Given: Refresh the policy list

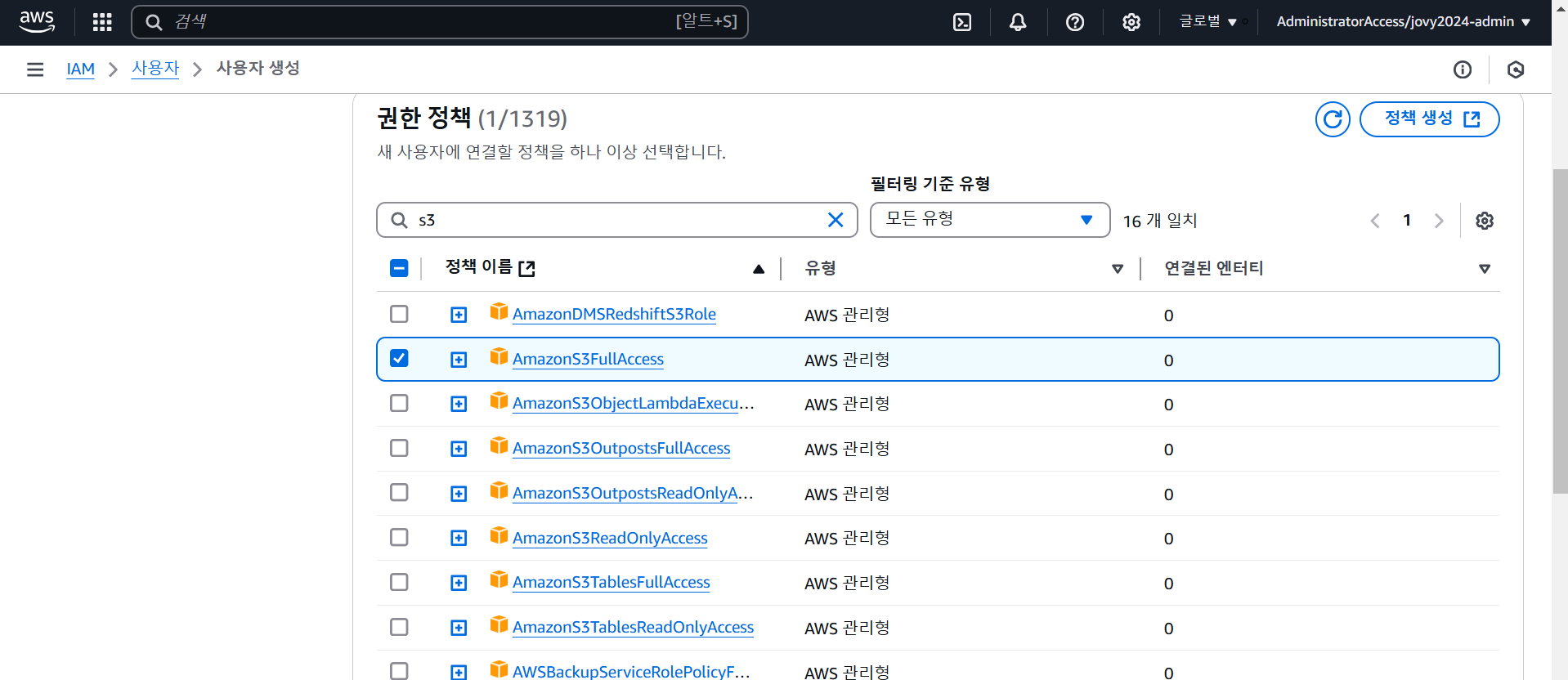Looking at the screenshot, I should pyautogui.click(x=1333, y=119).
